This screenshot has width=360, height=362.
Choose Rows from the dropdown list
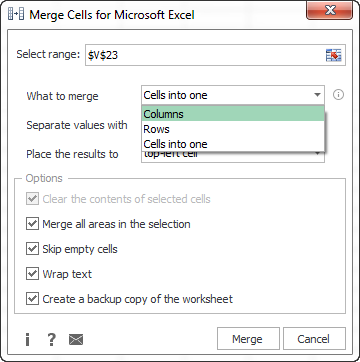click(233, 129)
